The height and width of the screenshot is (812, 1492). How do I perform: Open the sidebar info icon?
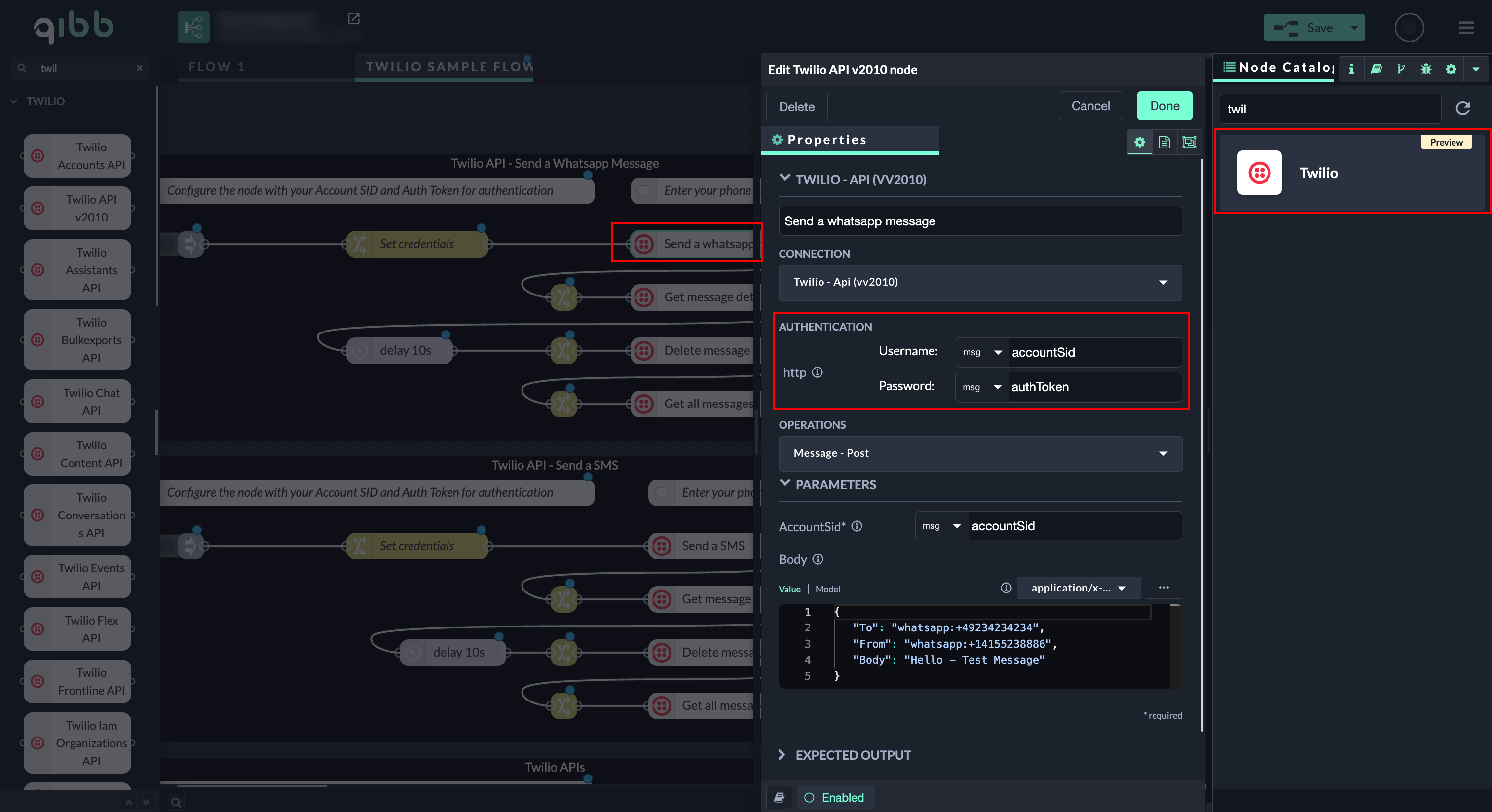[1351, 69]
